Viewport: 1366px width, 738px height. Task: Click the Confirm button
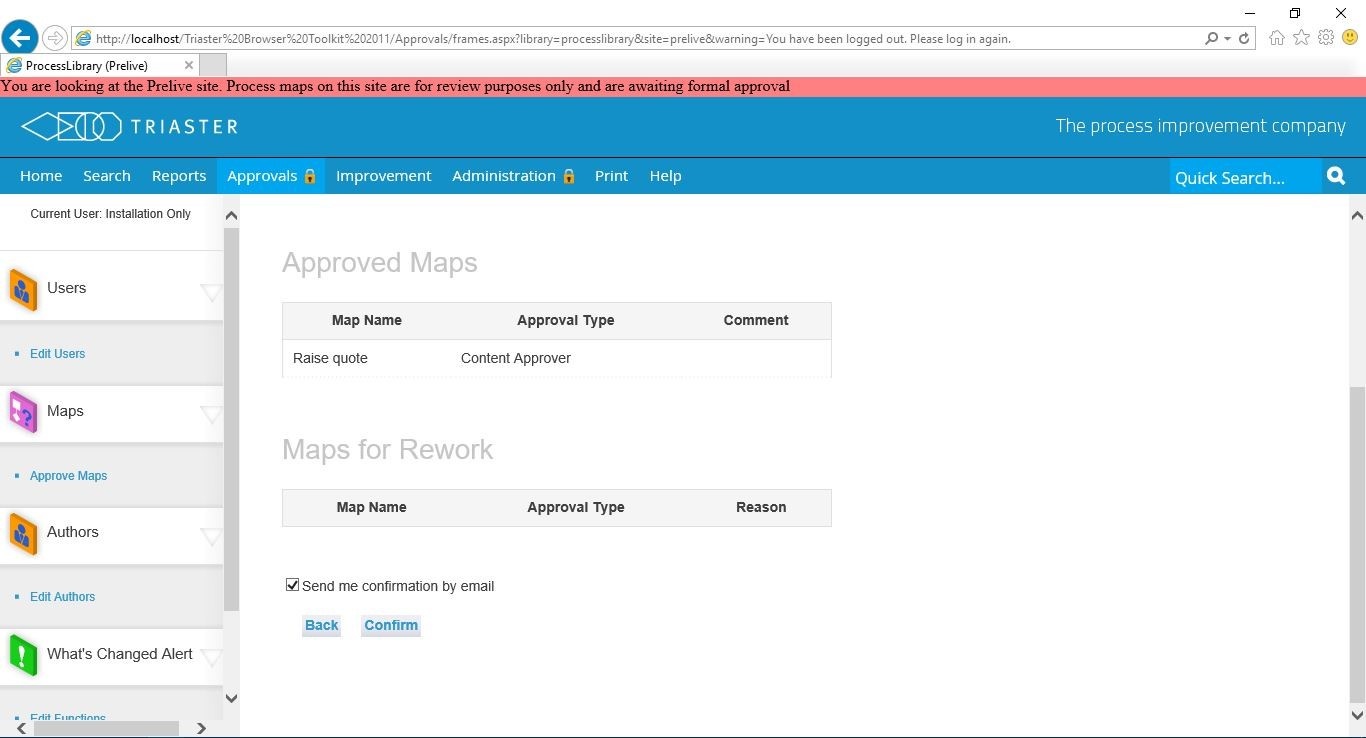pyautogui.click(x=390, y=625)
